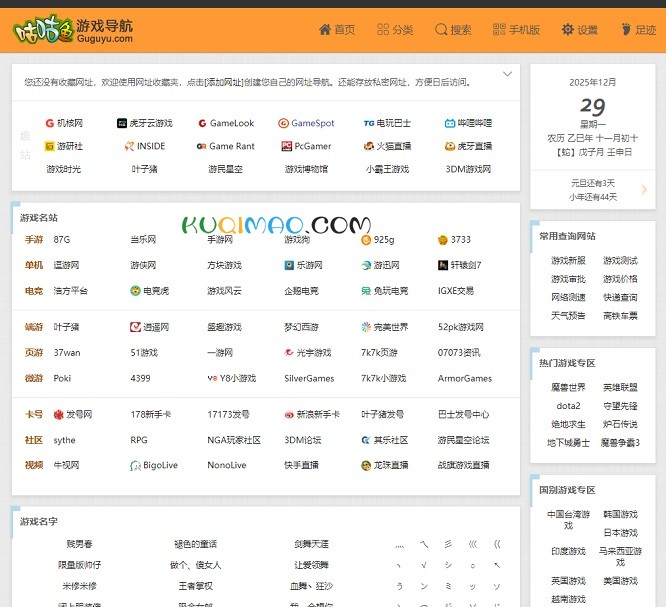Open ArmorGames link
Screen dimensions: 666x607
465,378
